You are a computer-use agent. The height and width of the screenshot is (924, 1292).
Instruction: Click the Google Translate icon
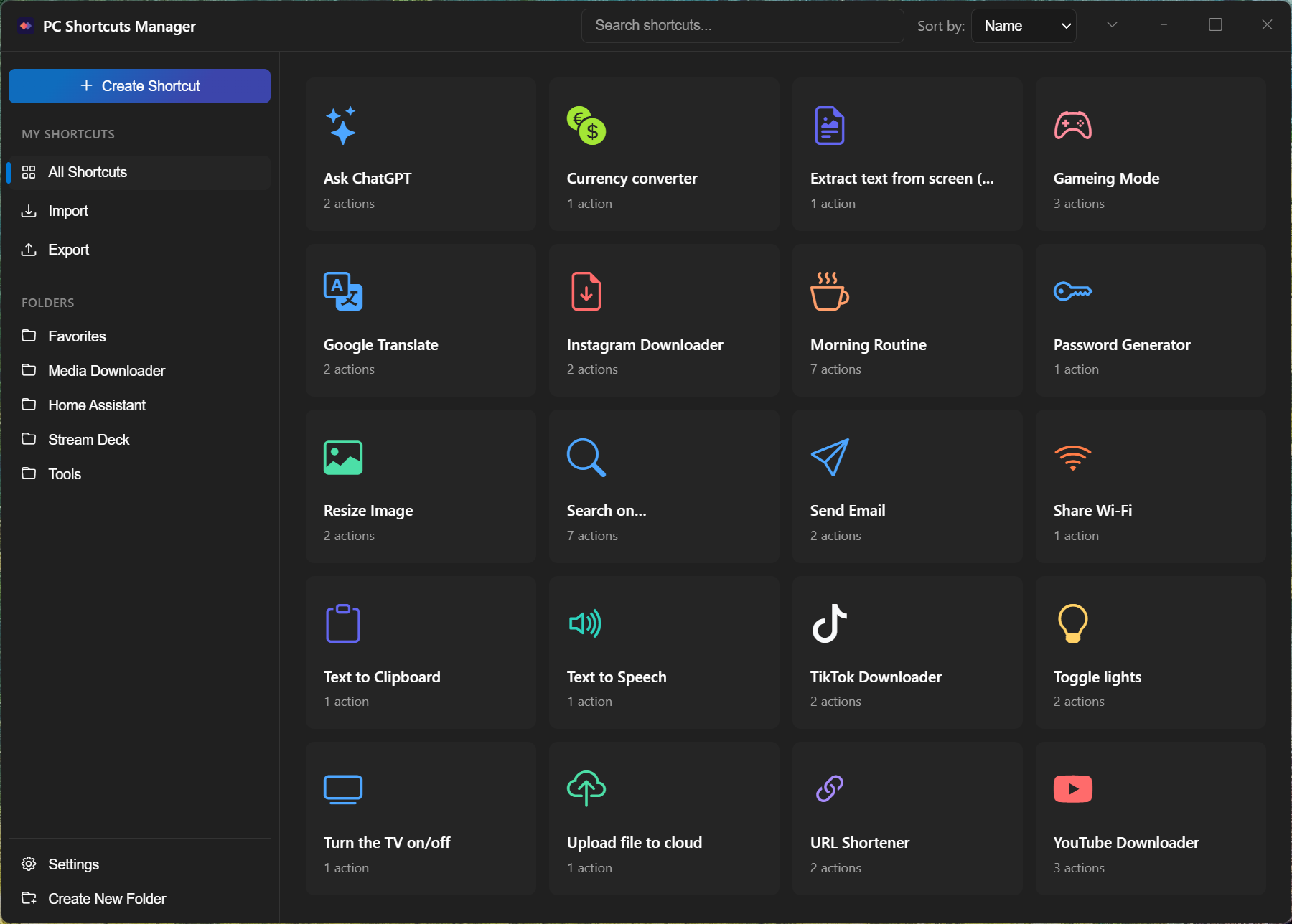point(343,291)
